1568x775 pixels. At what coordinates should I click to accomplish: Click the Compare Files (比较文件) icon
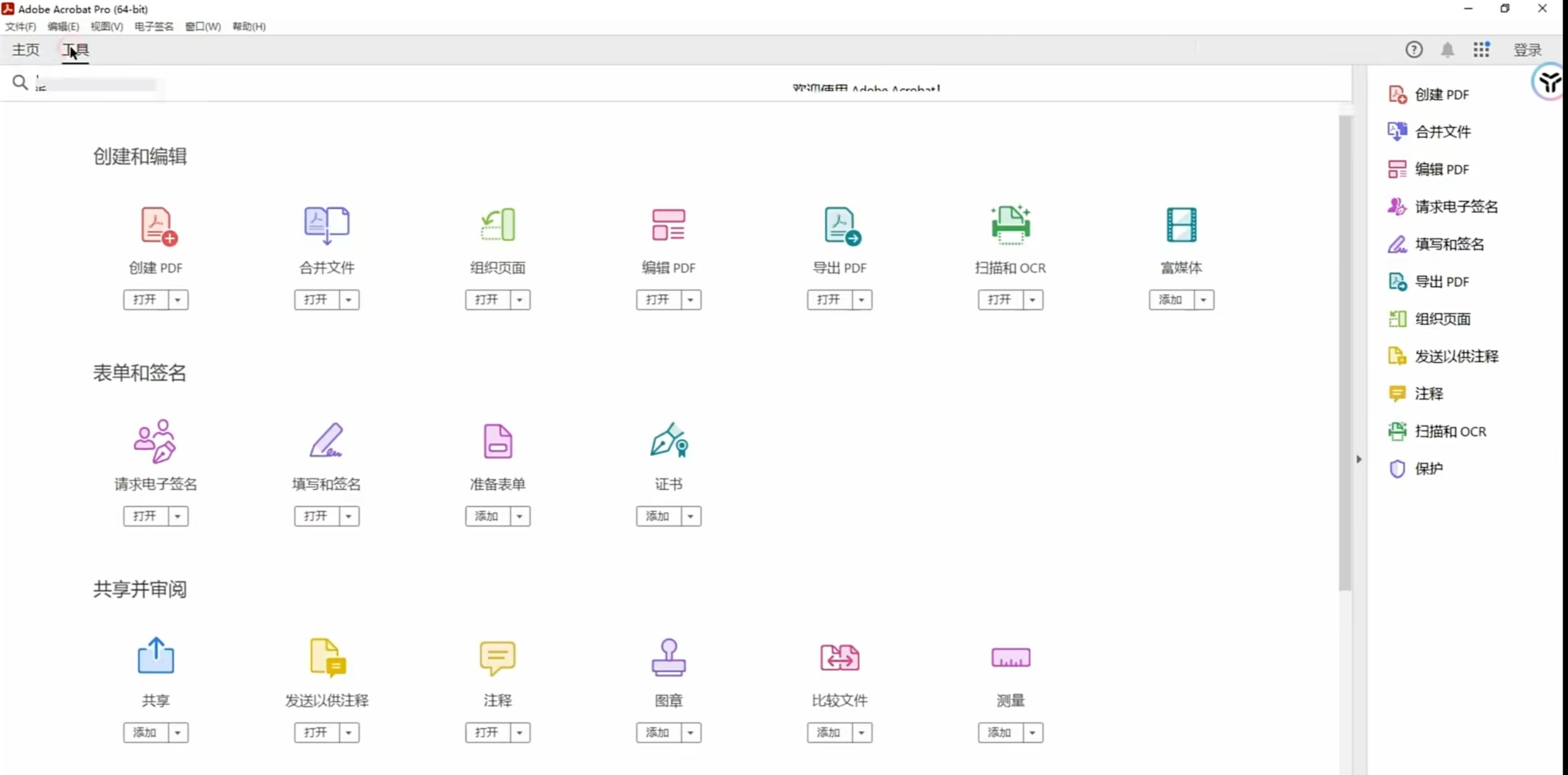[x=840, y=657]
